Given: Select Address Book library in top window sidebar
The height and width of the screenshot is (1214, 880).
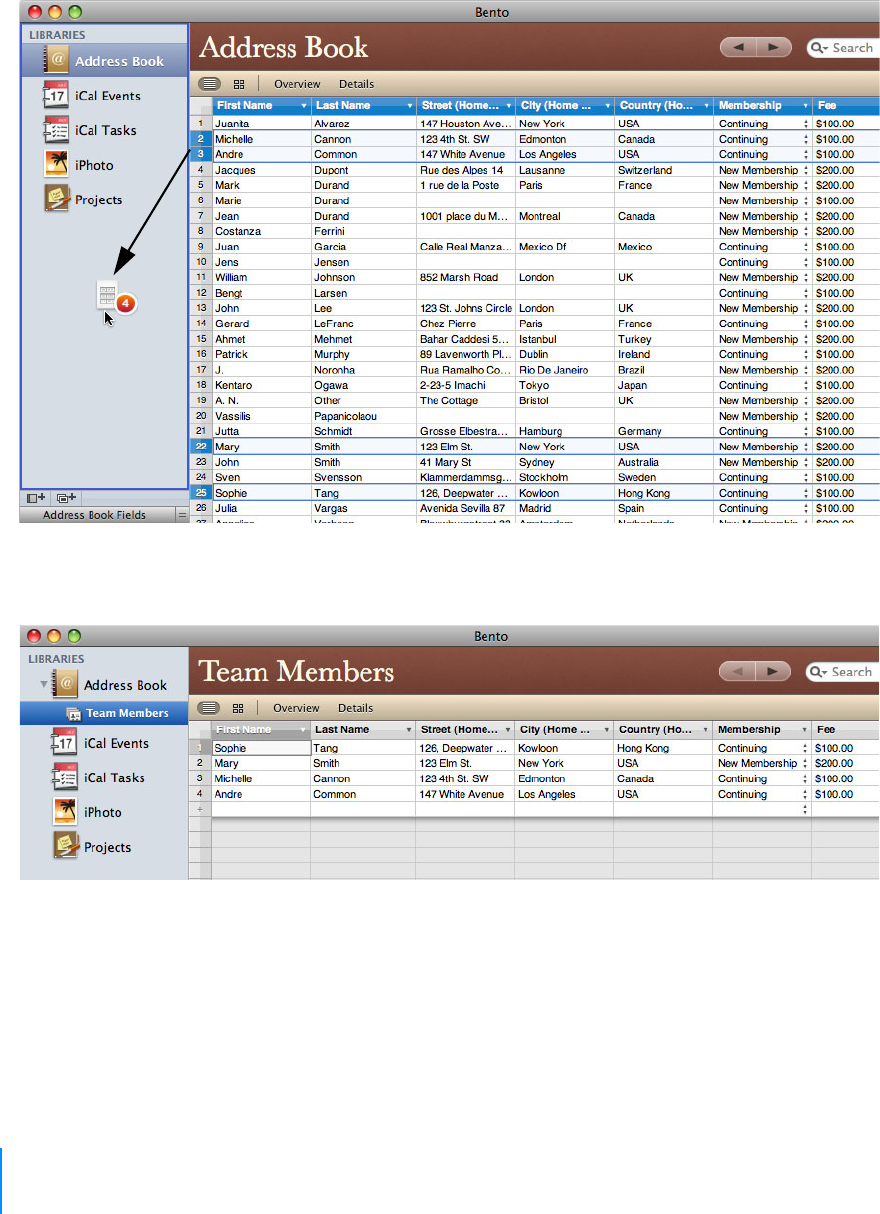Looking at the screenshot, I should [x=104, y=61].
